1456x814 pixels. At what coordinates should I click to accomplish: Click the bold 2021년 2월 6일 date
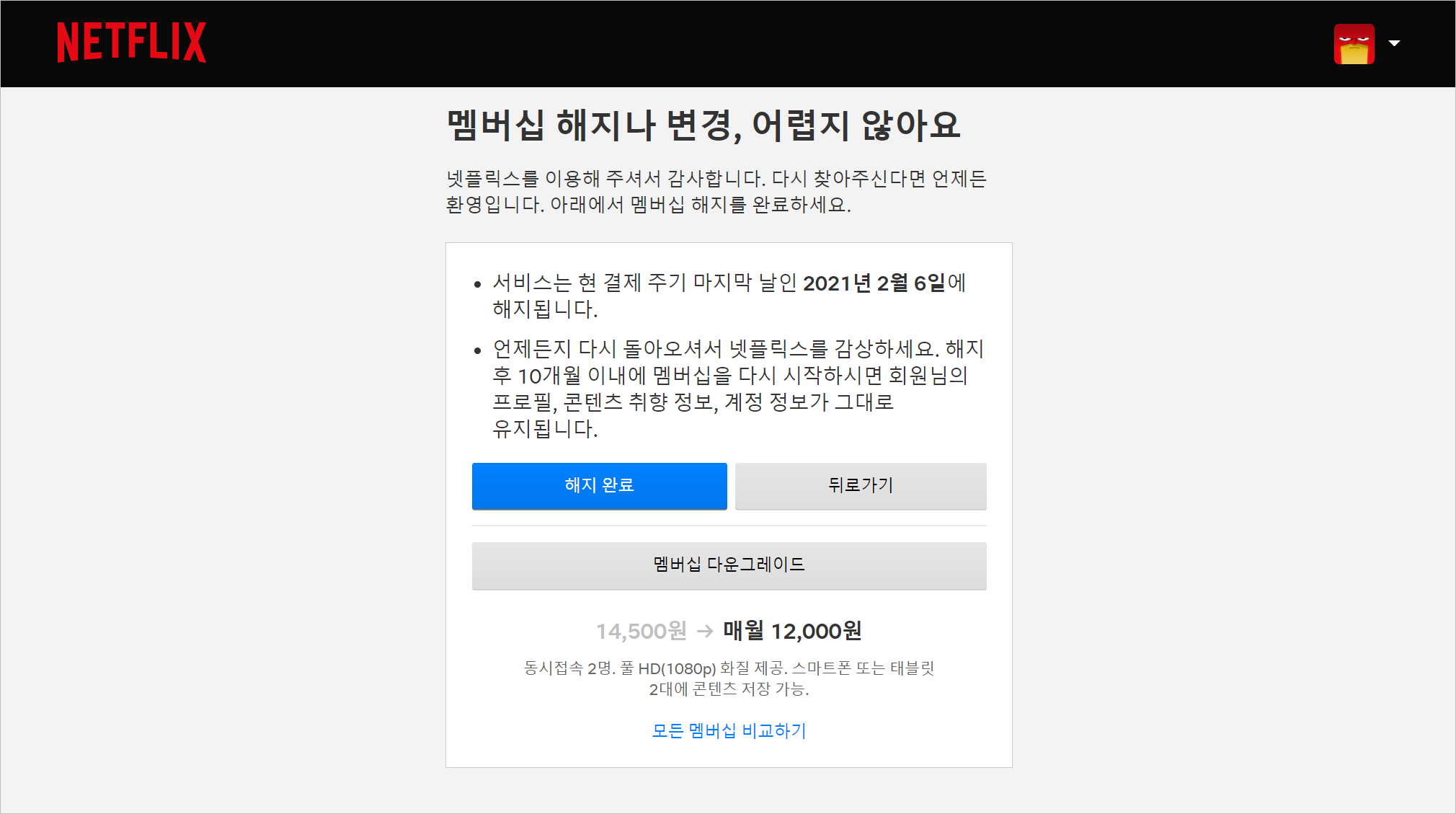click(874, 283)
